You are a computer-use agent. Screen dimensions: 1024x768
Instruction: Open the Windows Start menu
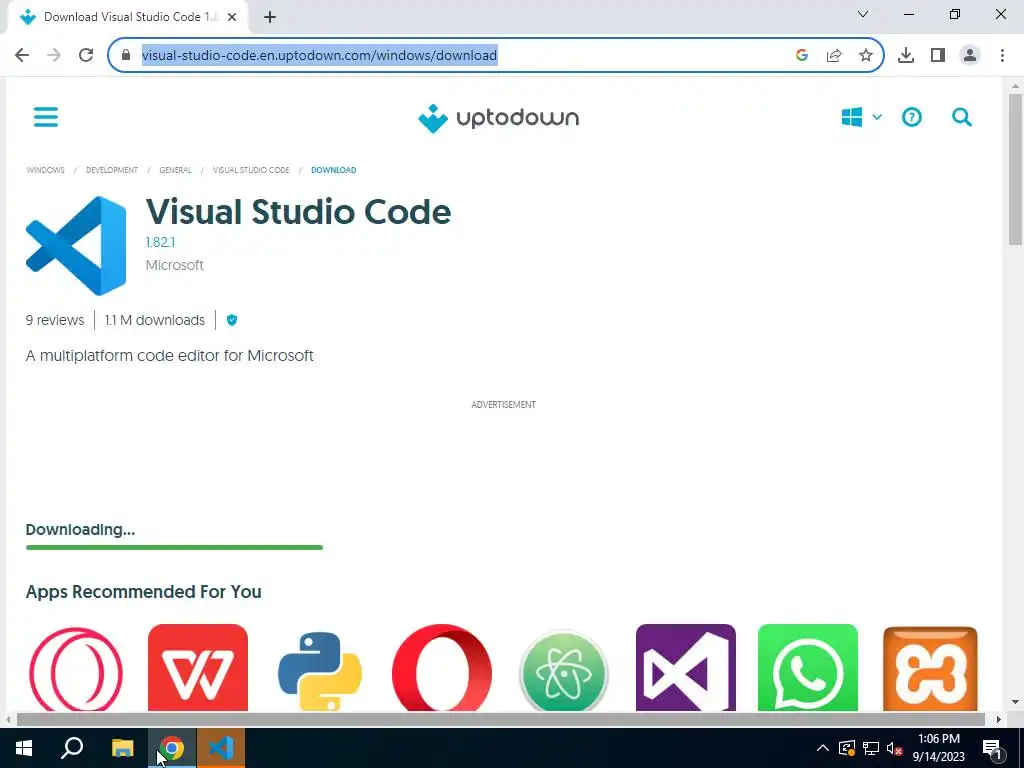click(24, 748)
